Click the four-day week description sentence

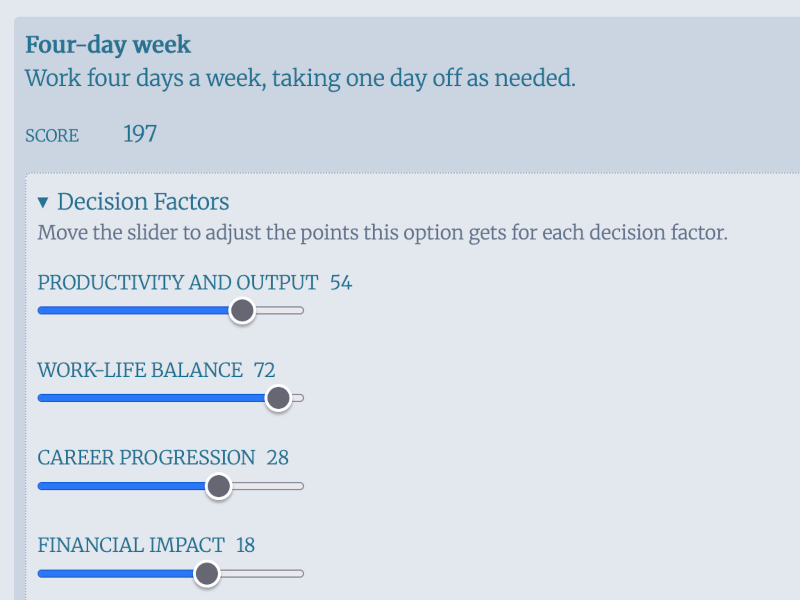(x=300, y=77)
